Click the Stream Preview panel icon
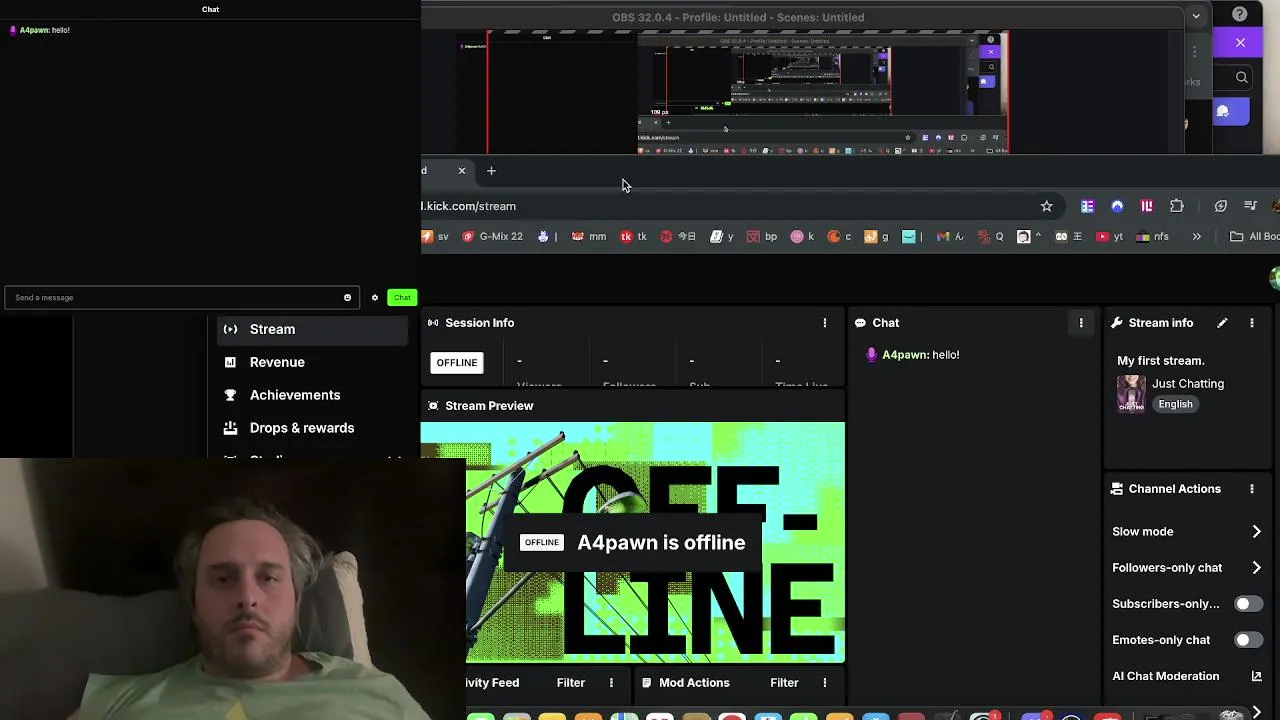The width and height of the screenshot is (1280, 720). pyautogui.click(x=433, y=406)
